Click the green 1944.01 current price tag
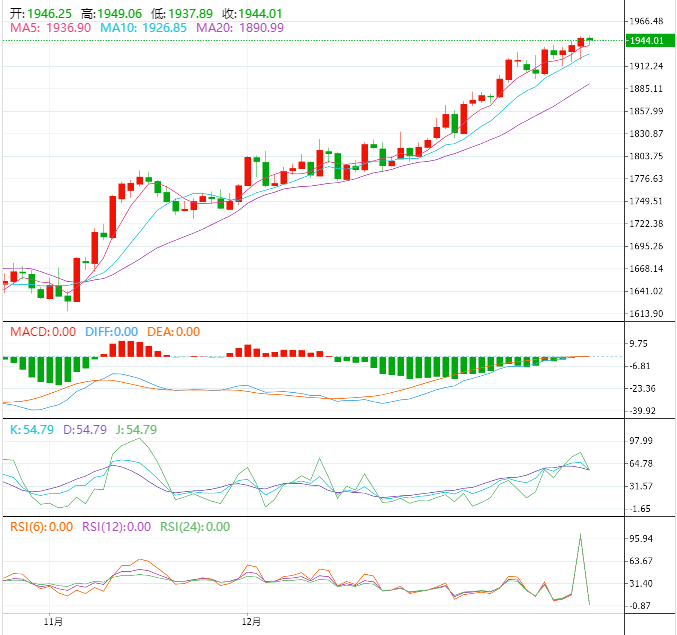The image size is (677, 635). coord(649,41)
